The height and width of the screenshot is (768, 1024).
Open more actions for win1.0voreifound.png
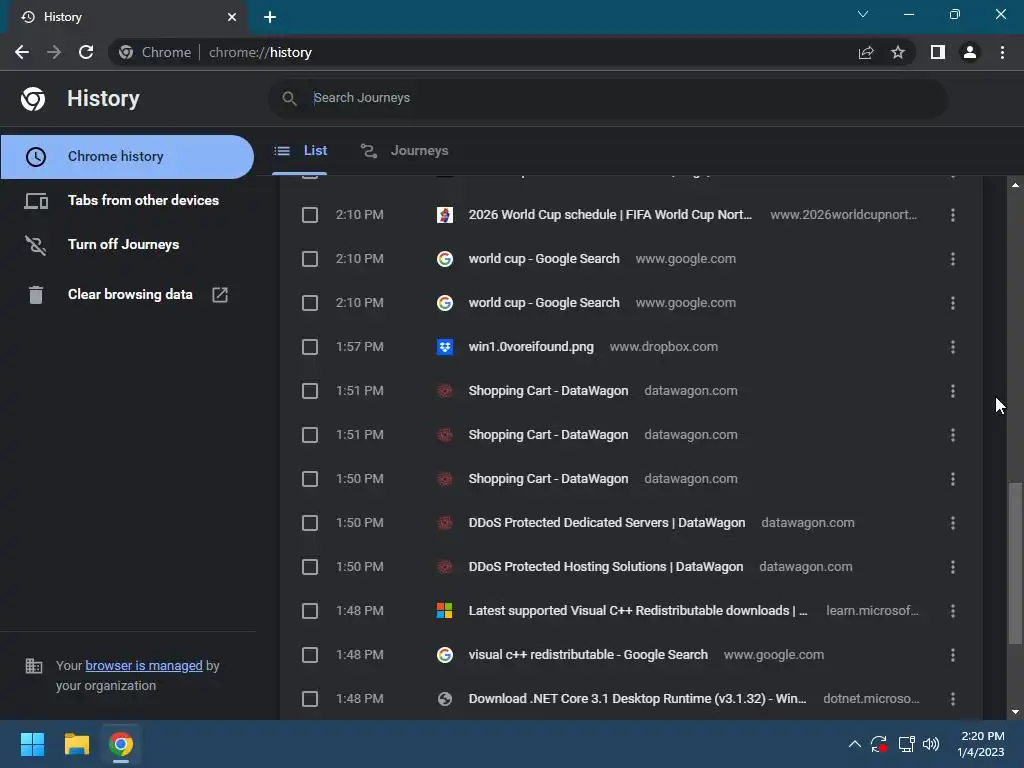(x=953, y=347)
